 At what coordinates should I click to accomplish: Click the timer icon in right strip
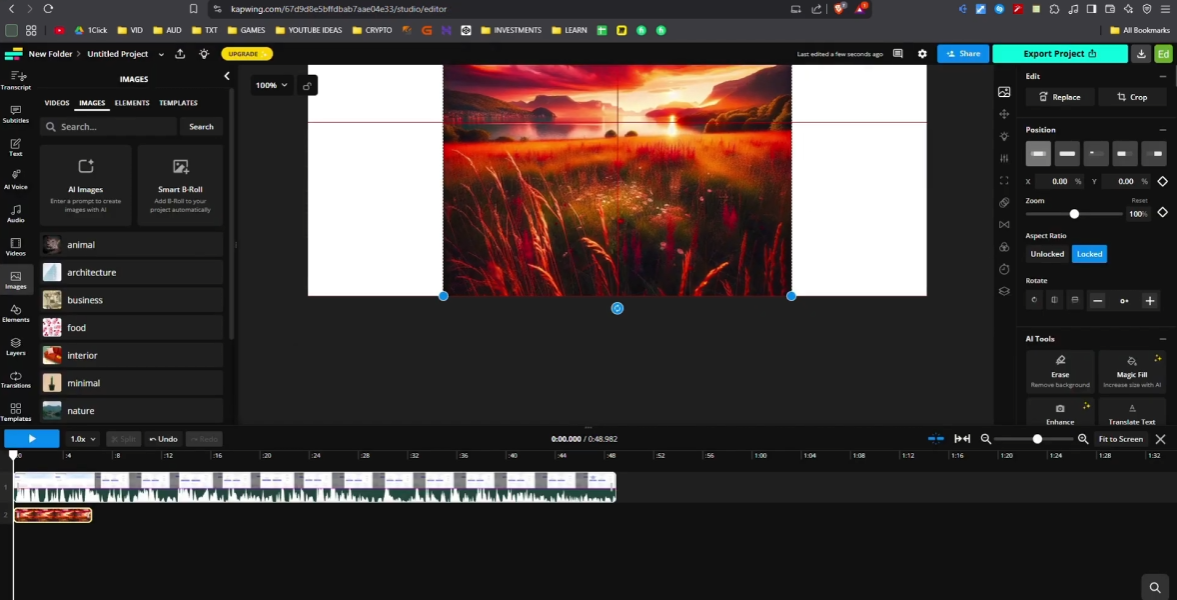1004,269
